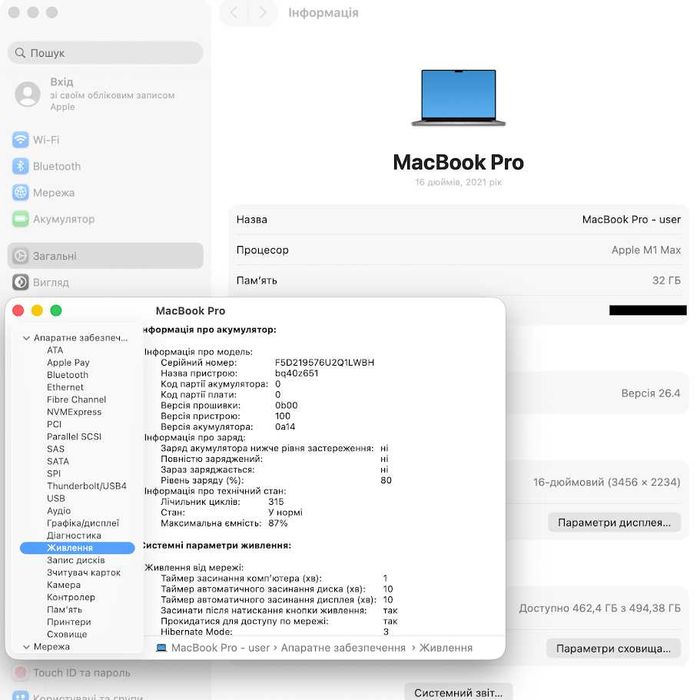Select SAS in hardware tree

55,449
